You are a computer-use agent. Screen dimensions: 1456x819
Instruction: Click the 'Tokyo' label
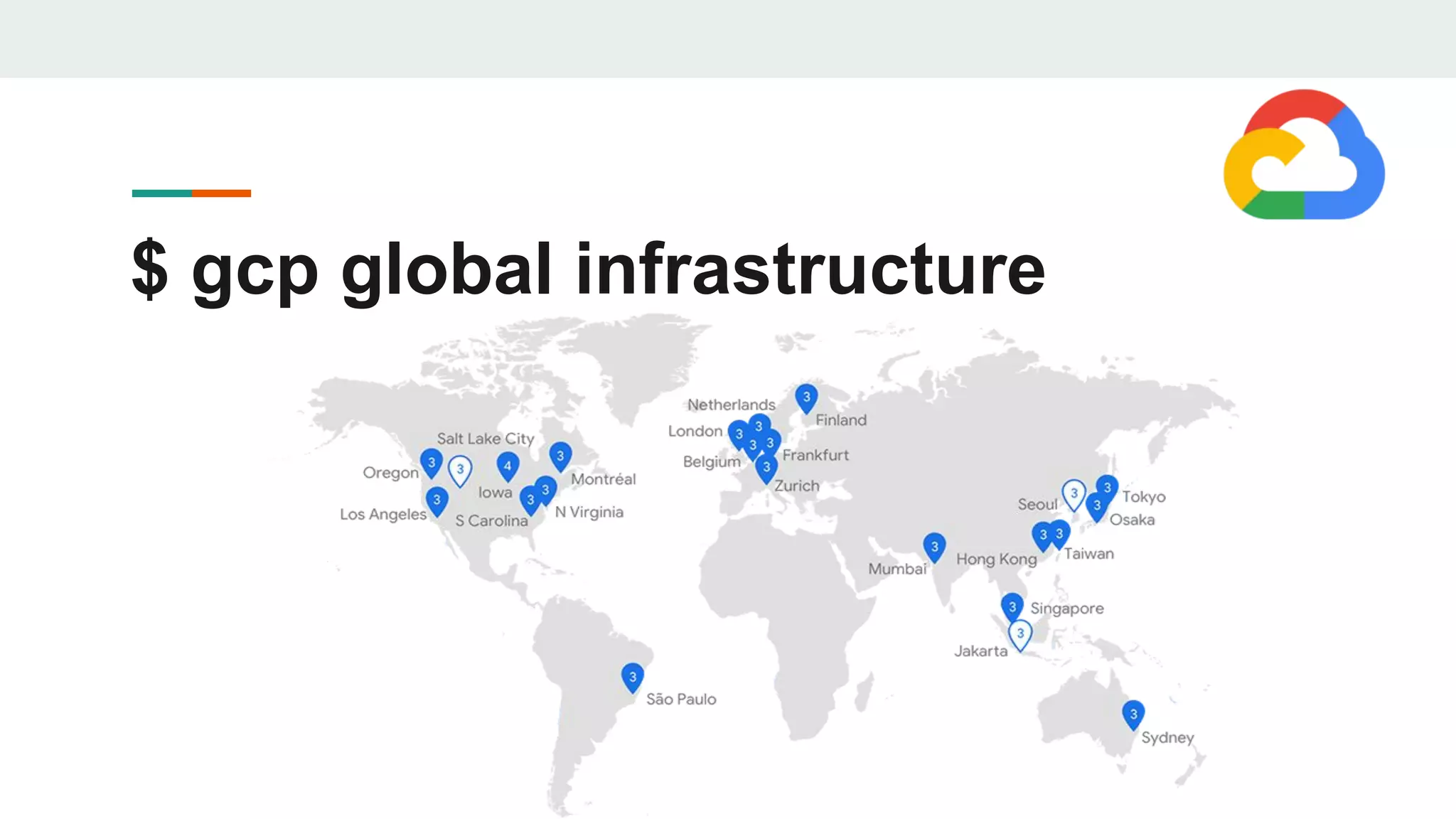coord(1144,498)
